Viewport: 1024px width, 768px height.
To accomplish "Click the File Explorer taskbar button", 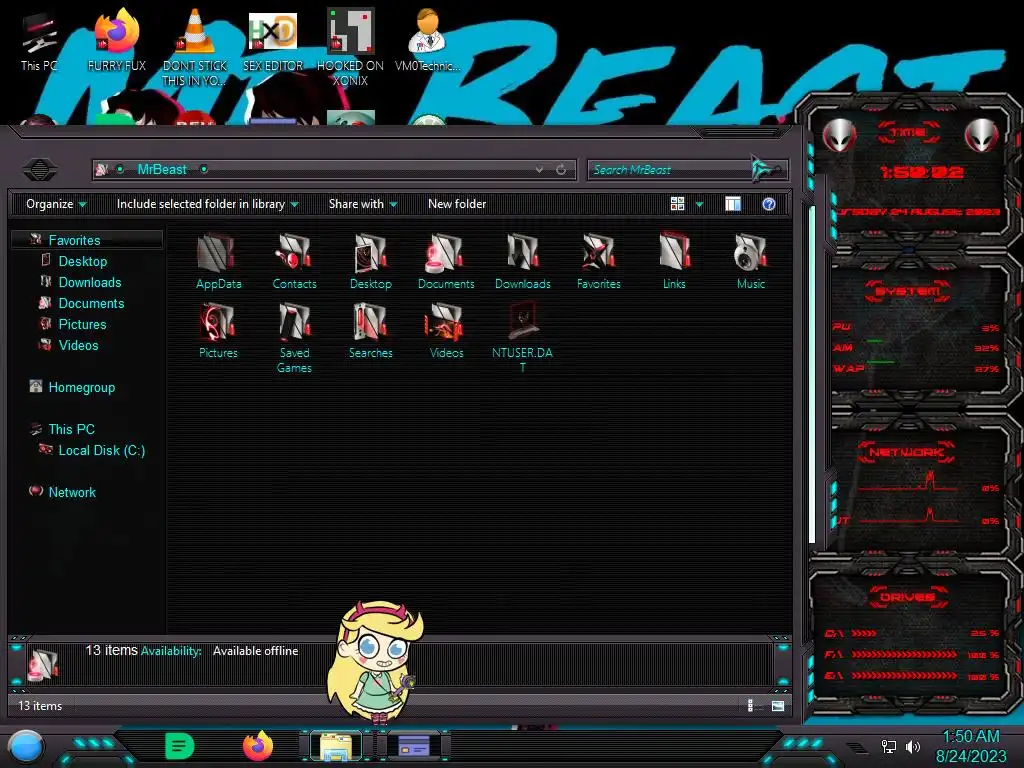I will 336,746.
